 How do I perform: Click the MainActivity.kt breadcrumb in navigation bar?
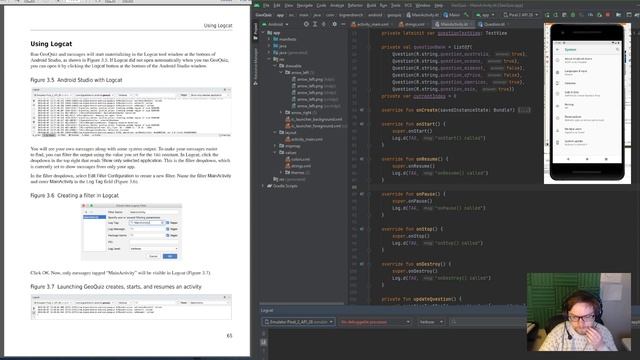(422, 15)
